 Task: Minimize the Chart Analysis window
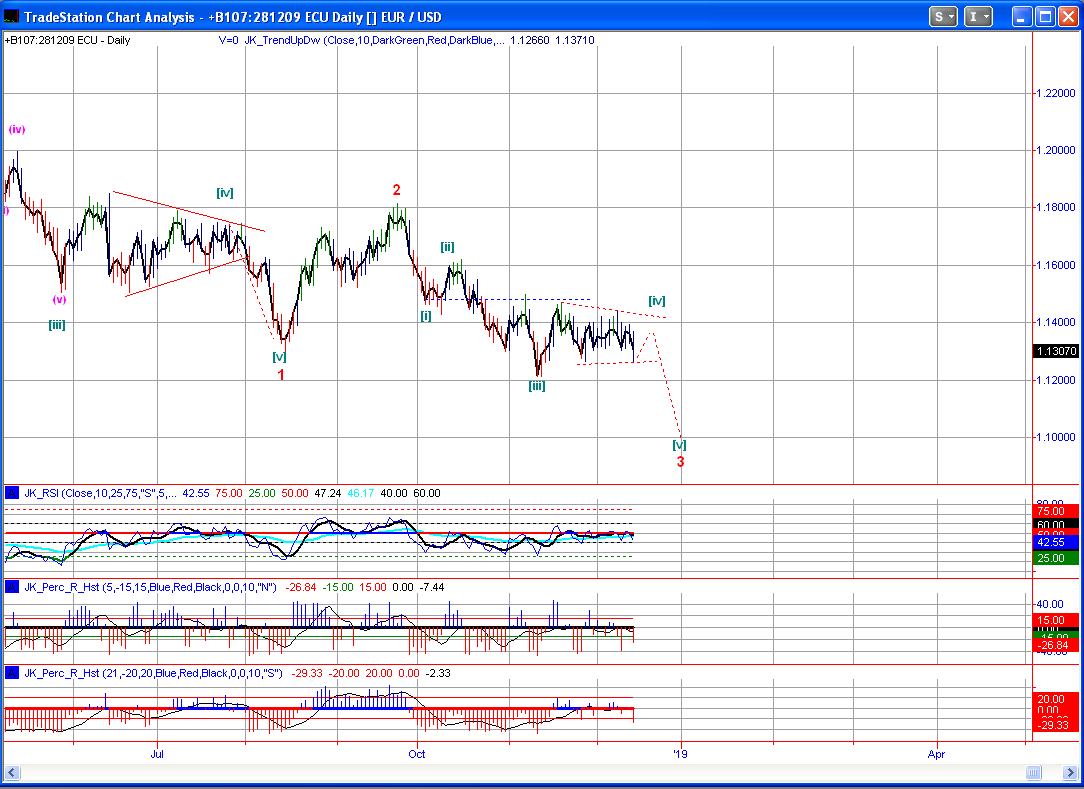[x=1022, y=17]
